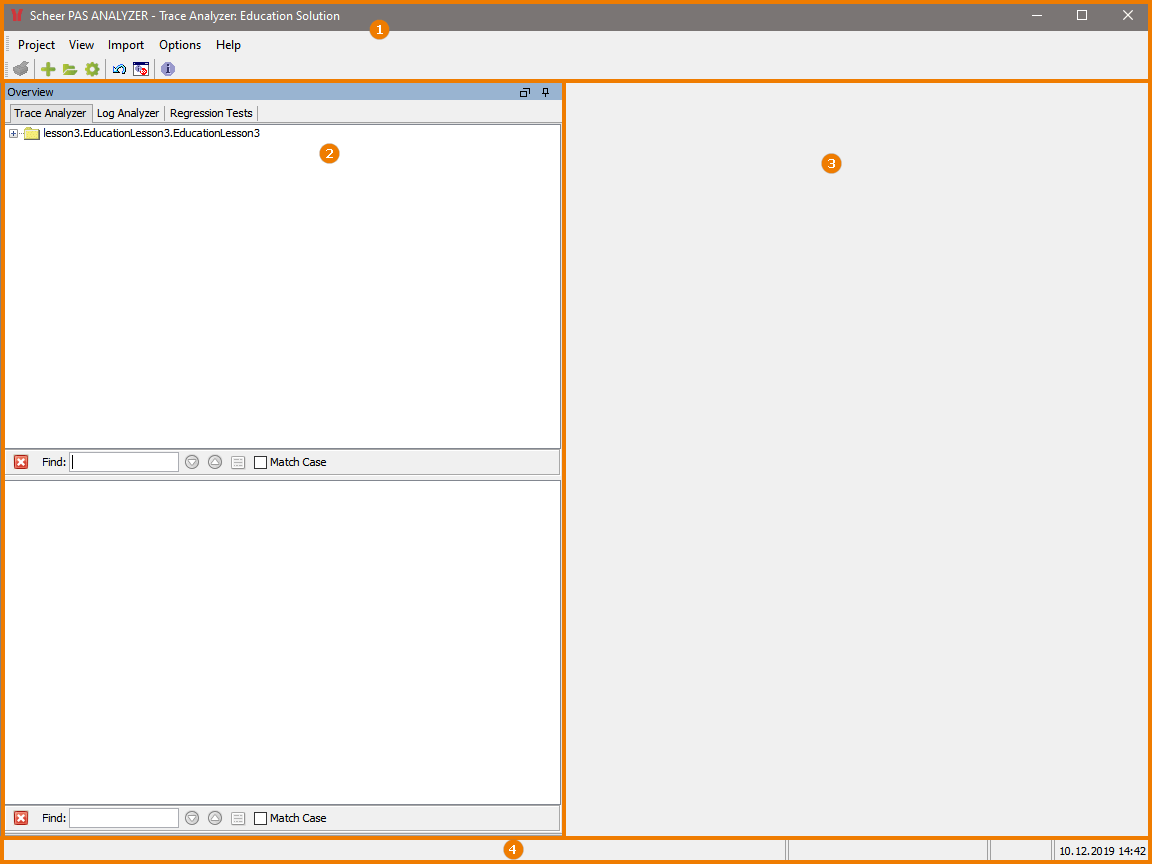Viewport: 1152px width, 864px height.
Task: Trigger Undo with the blue arrow icon
Action: pyautogui.click(x=119, y=68)
